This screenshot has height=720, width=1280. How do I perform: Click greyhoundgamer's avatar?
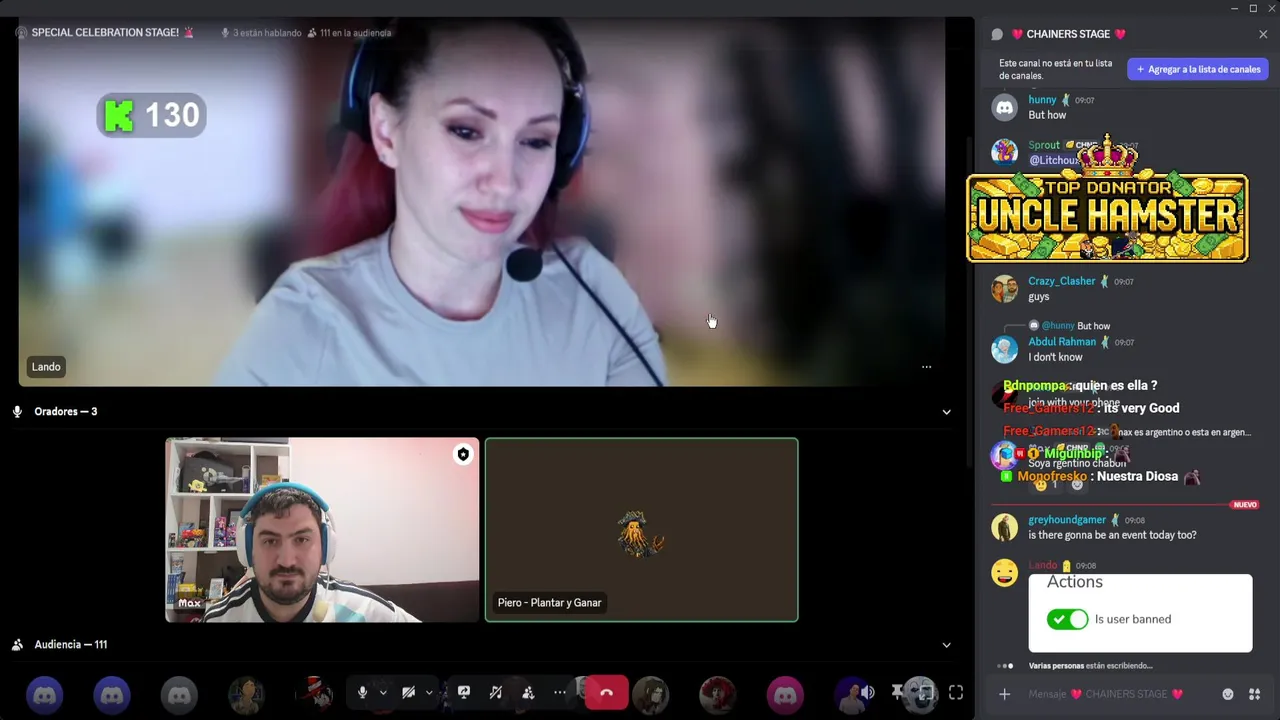point(1004,527)
